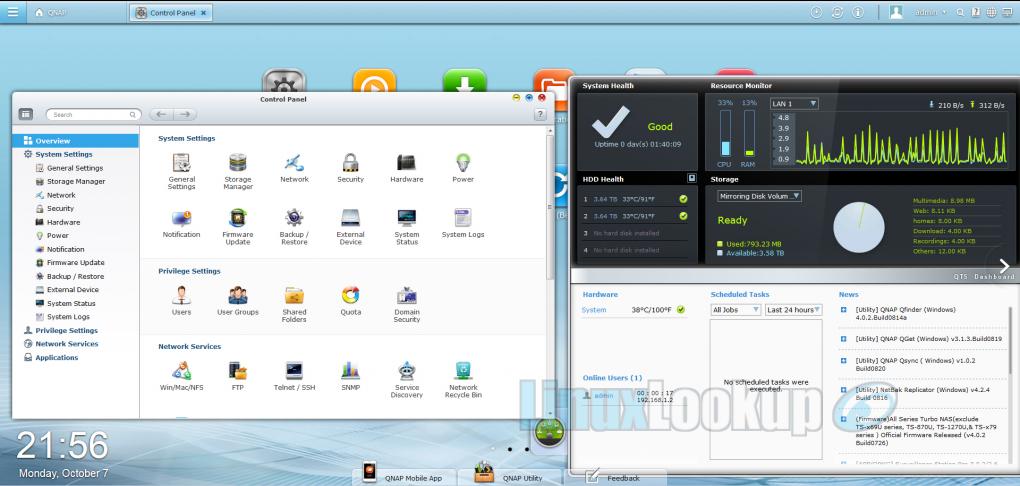Click the Feedback button at bottom
Image resolution: width=1020 pixels, height=486 pixels.
click(x=615, y=478)
